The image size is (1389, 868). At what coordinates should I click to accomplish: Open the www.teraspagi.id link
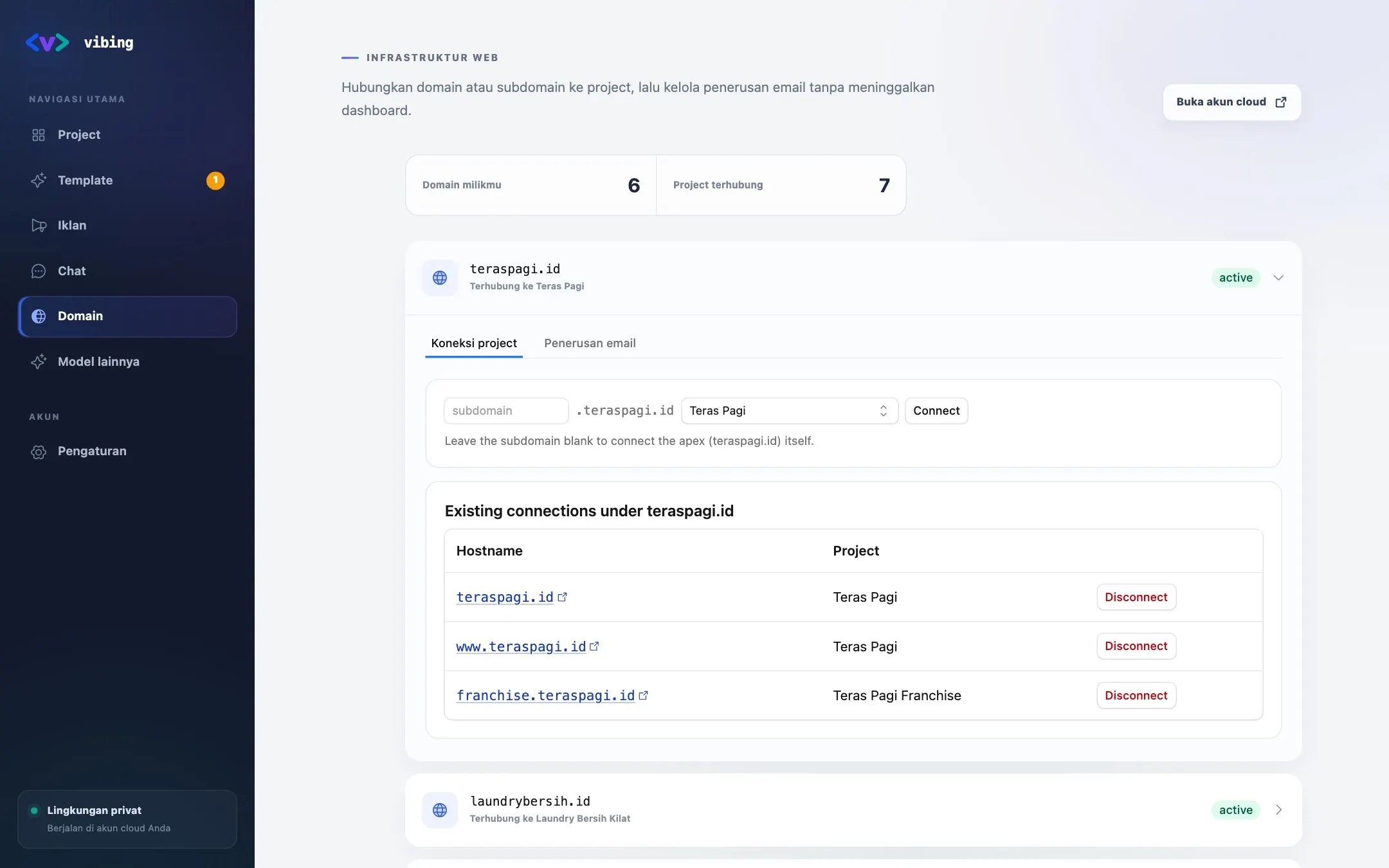coord(521,647)
